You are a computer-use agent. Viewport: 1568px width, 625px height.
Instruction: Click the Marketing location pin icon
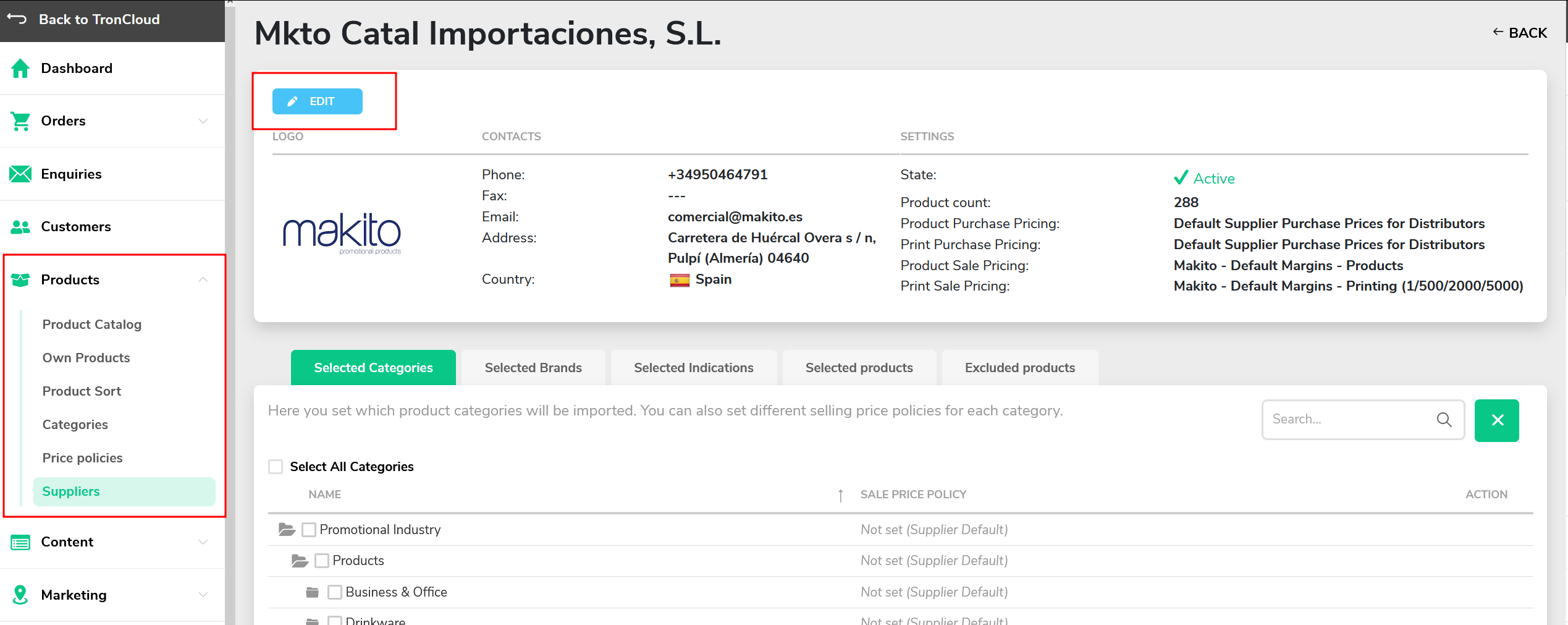(20, 595)
